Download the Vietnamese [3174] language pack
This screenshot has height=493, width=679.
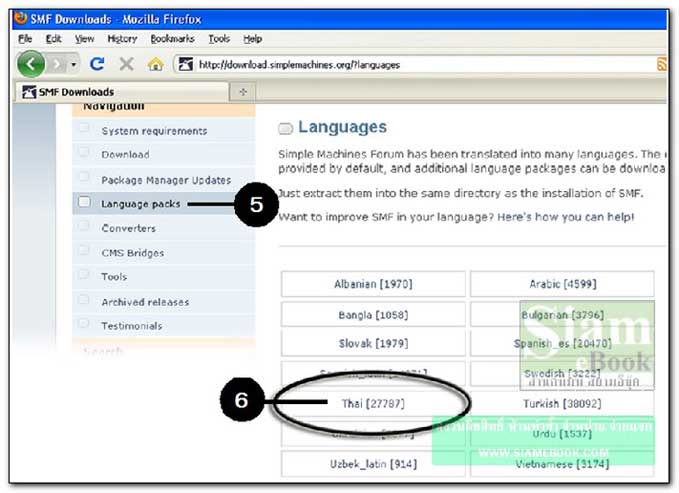pos(563,464)
